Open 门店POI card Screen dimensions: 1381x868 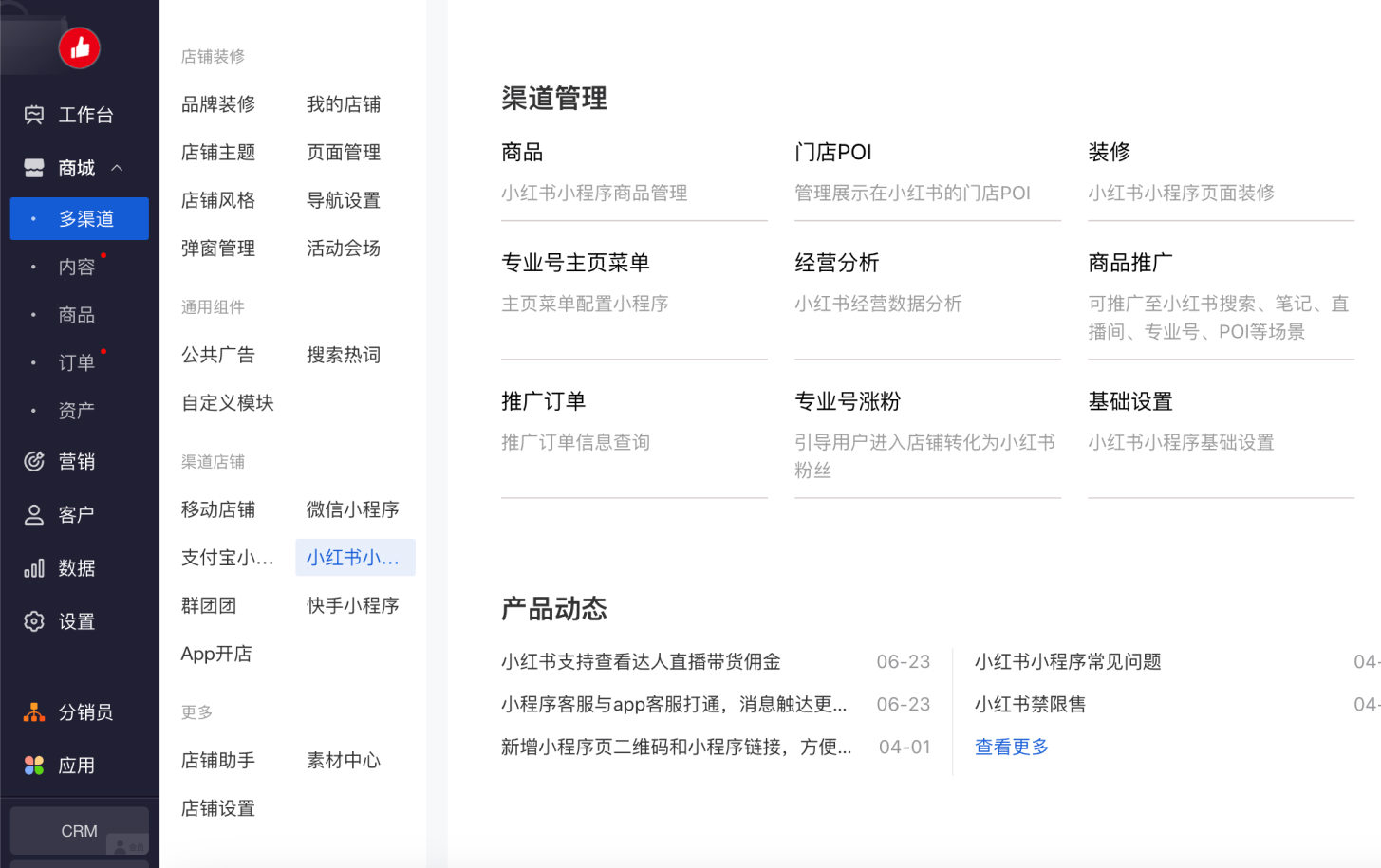pyautogui.click(x=927, y=172)
